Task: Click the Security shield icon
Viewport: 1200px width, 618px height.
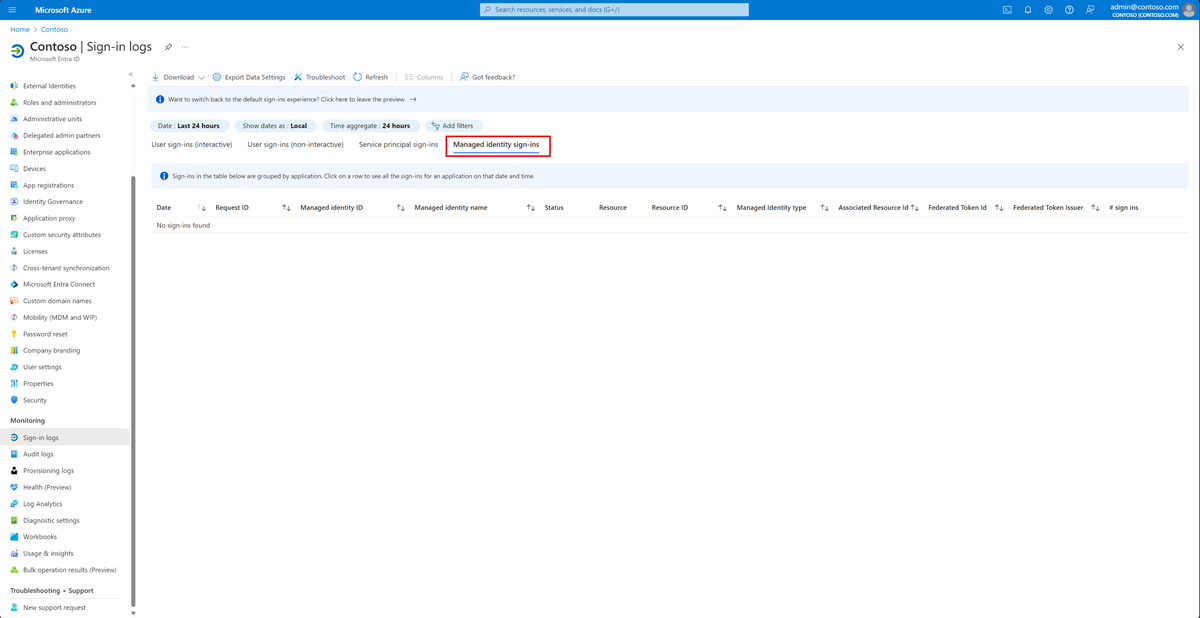Action: [x=14, y=400]
